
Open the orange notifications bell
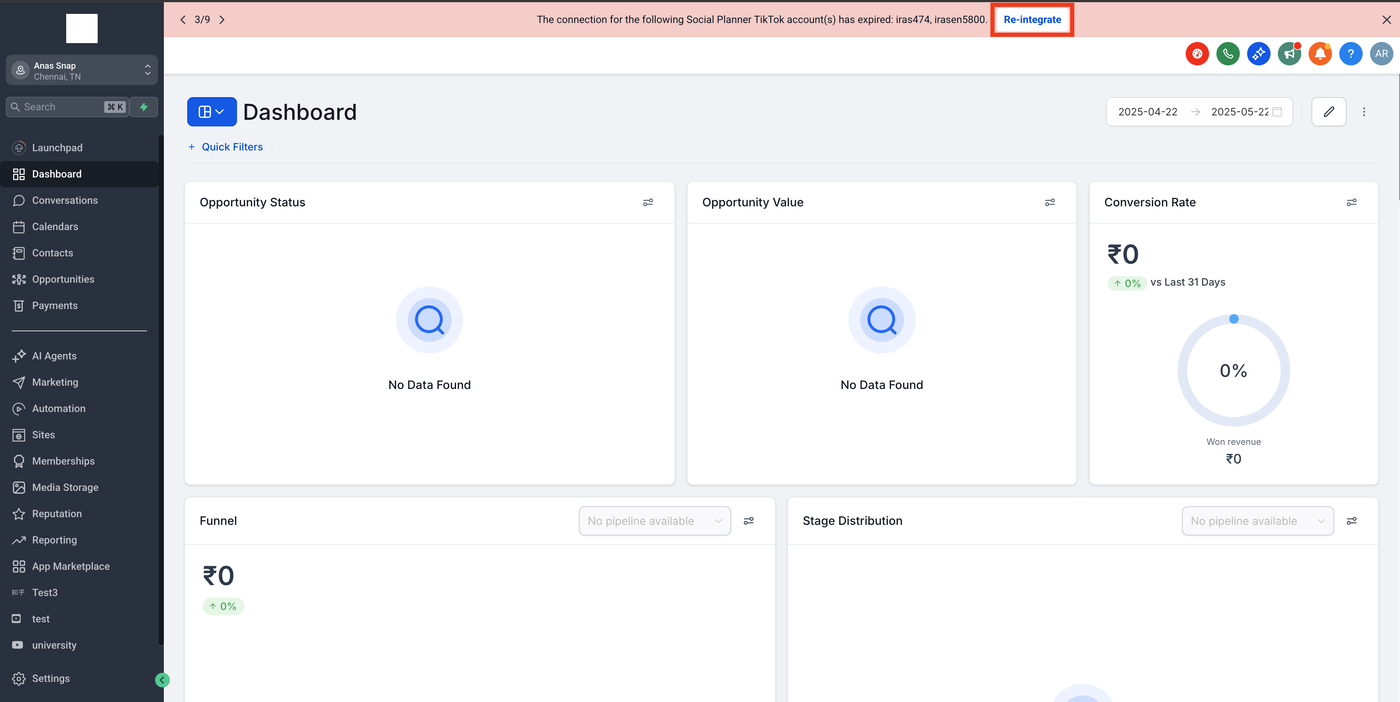click(1320, 54)
